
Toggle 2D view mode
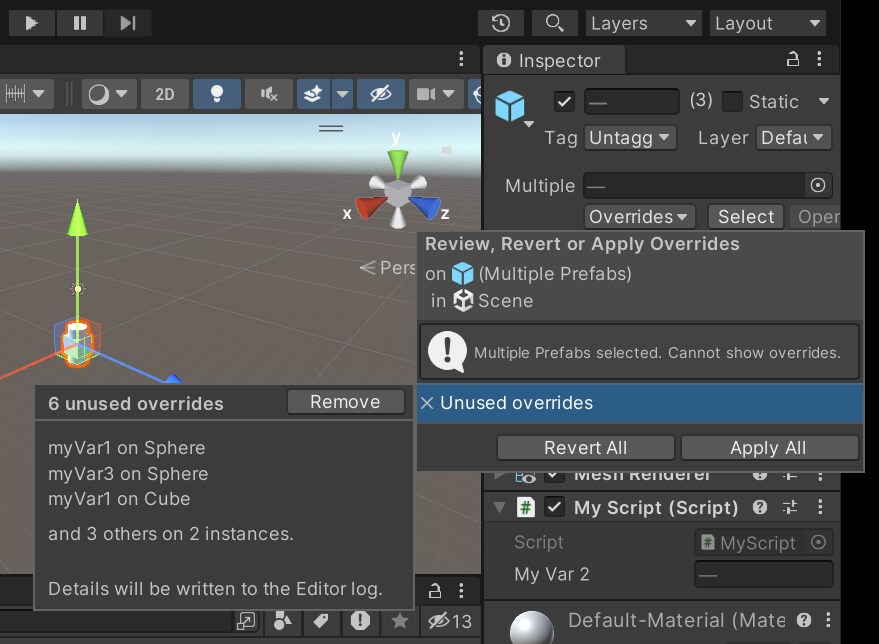pos(165,94)
